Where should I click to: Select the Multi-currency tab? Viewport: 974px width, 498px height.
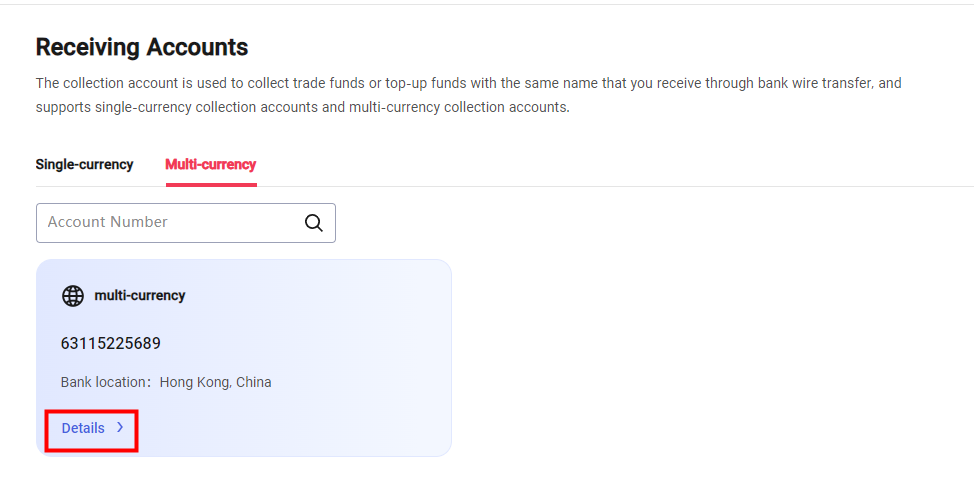211,164
